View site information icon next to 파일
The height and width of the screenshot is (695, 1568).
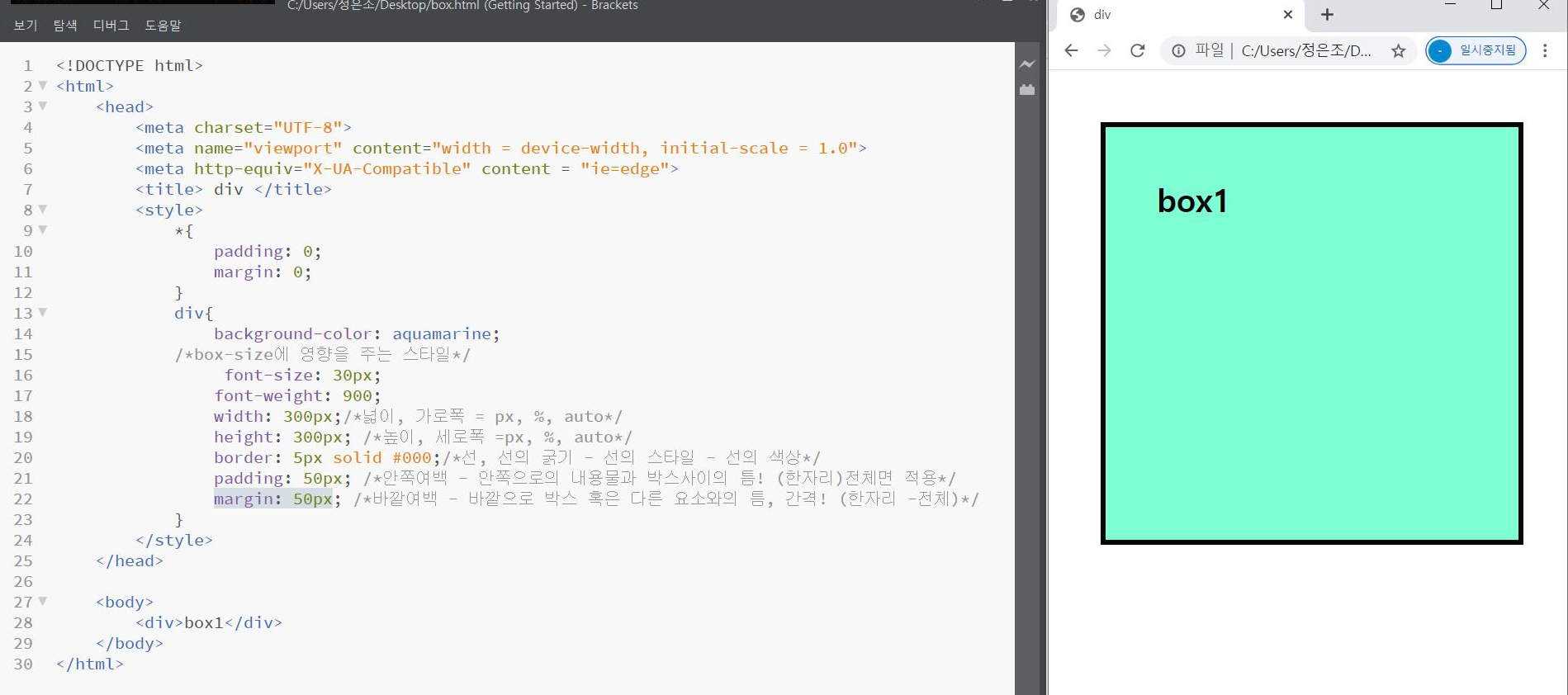1178,50
